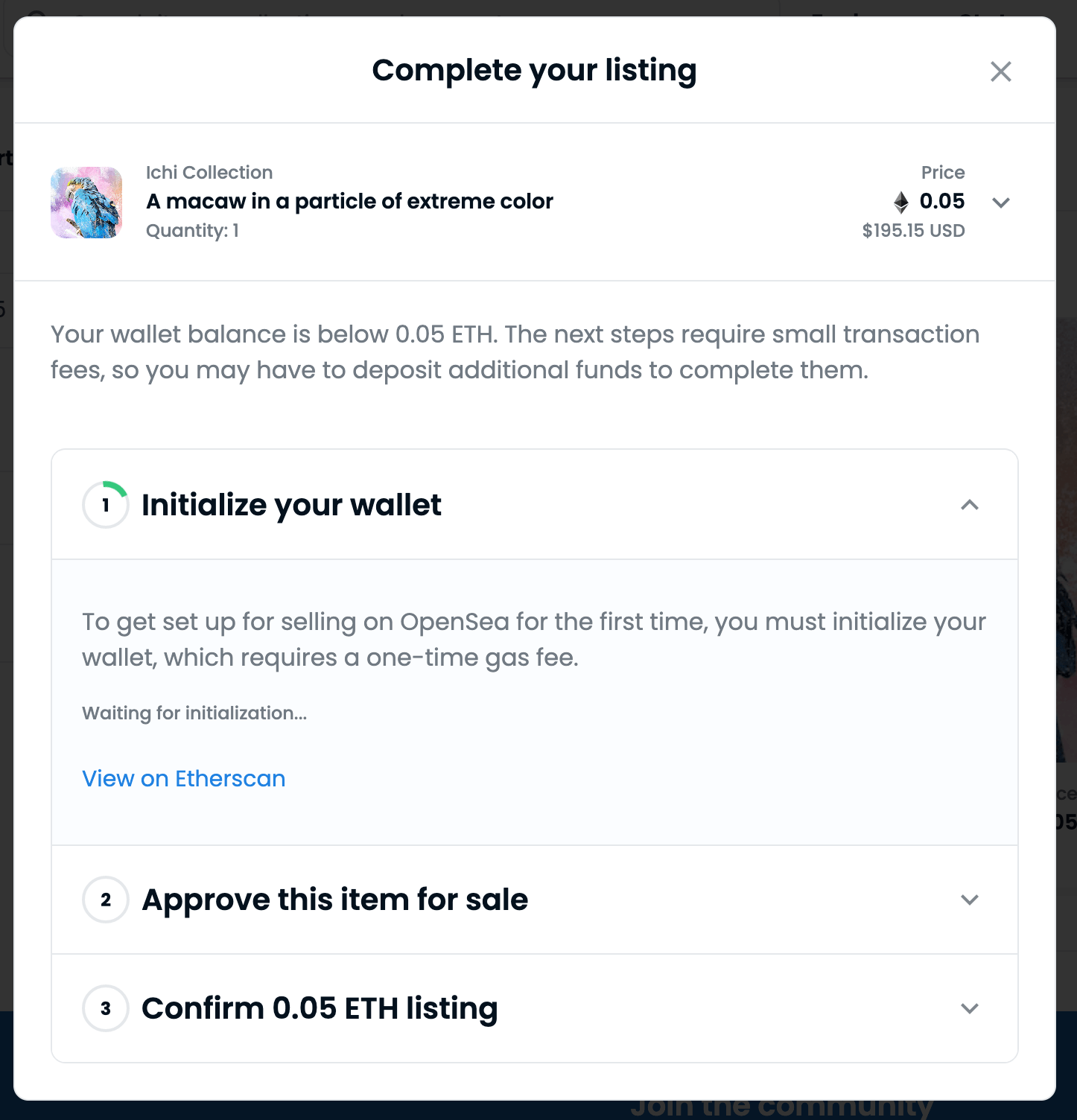Collapse the Initialize your wallet section
This screenshot has height=1120, width=1077.
click(x=970, y=505)
